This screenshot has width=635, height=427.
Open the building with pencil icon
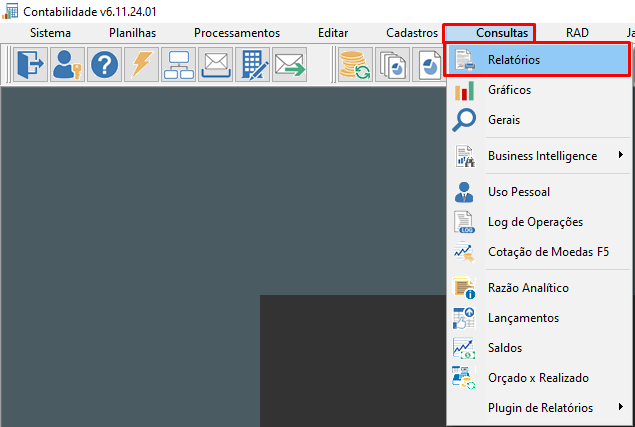point(252,64)
